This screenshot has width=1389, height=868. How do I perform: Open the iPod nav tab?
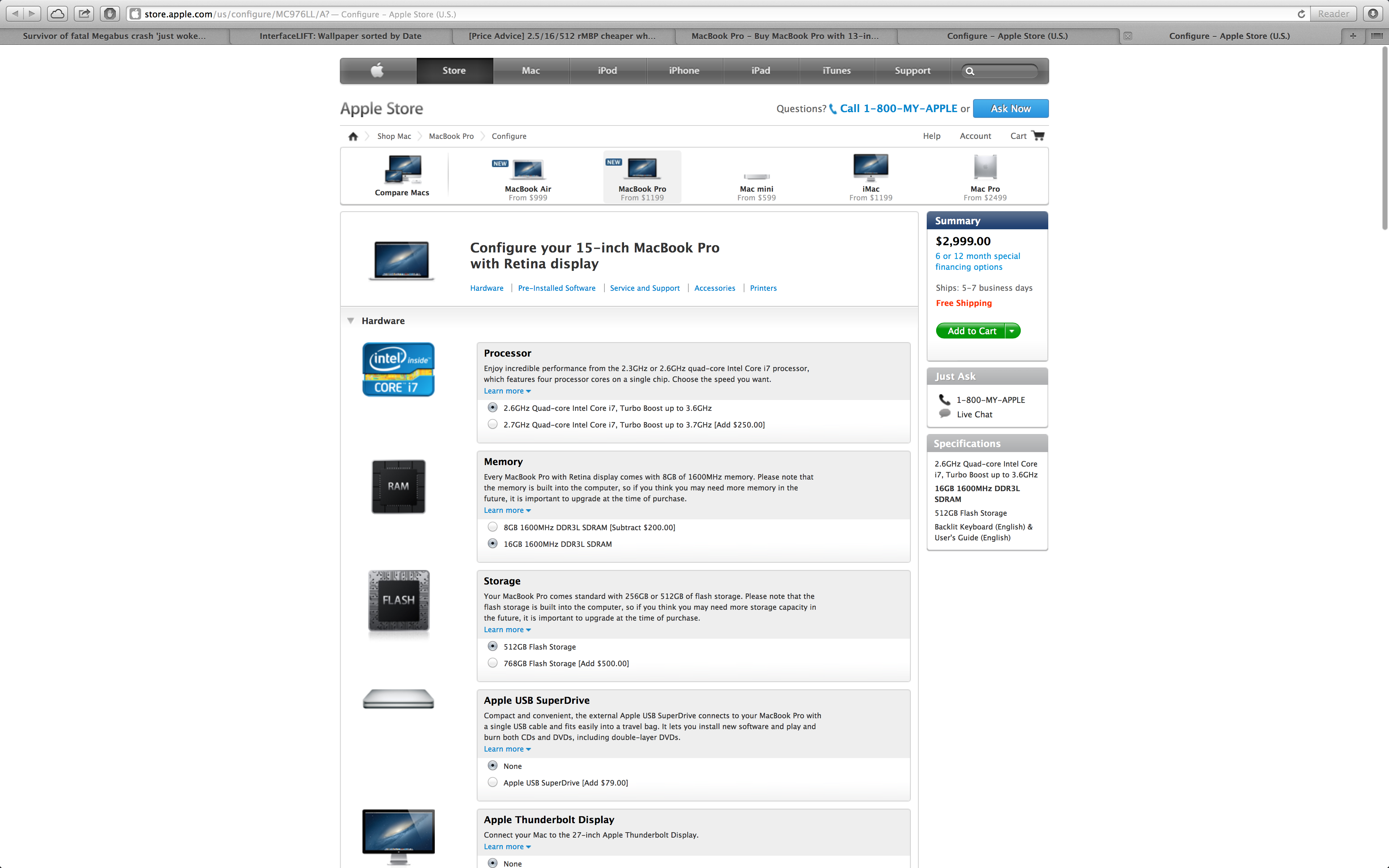pyautogui.click(x=607, y=71)
